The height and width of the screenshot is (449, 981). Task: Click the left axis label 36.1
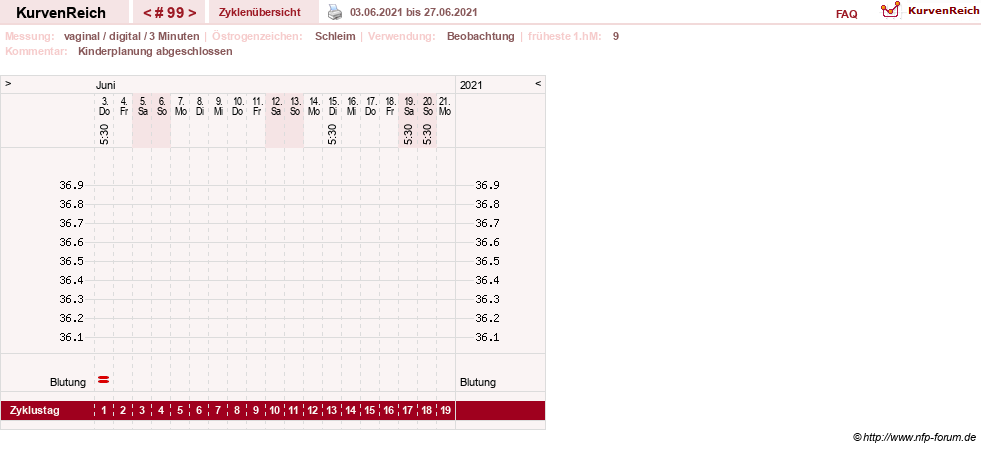pyautogui.click(x=71, y=337)
